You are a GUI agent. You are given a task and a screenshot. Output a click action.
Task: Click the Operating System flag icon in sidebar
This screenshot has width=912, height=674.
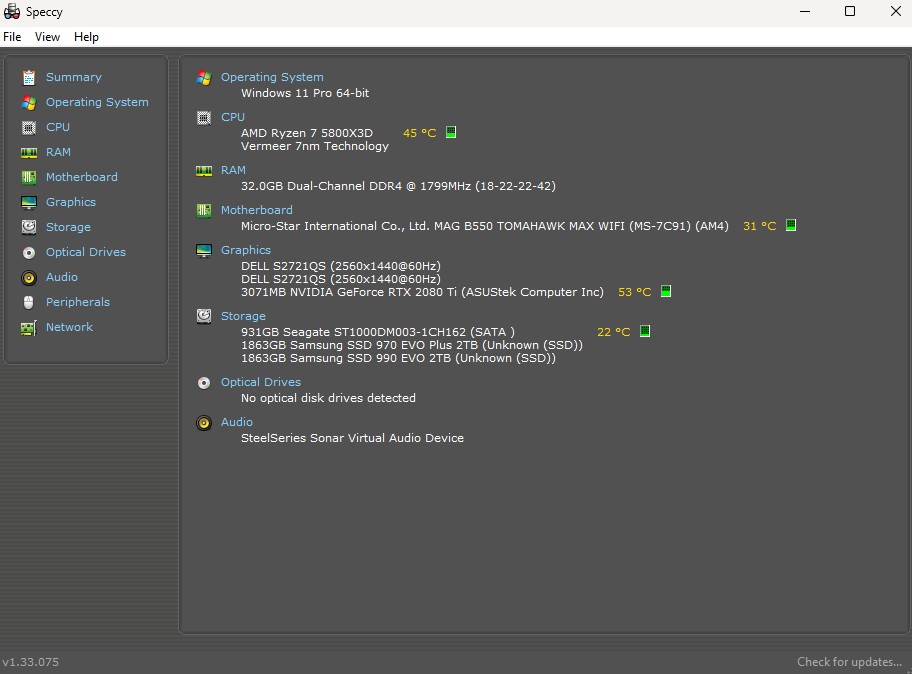[x=29, y=102]
